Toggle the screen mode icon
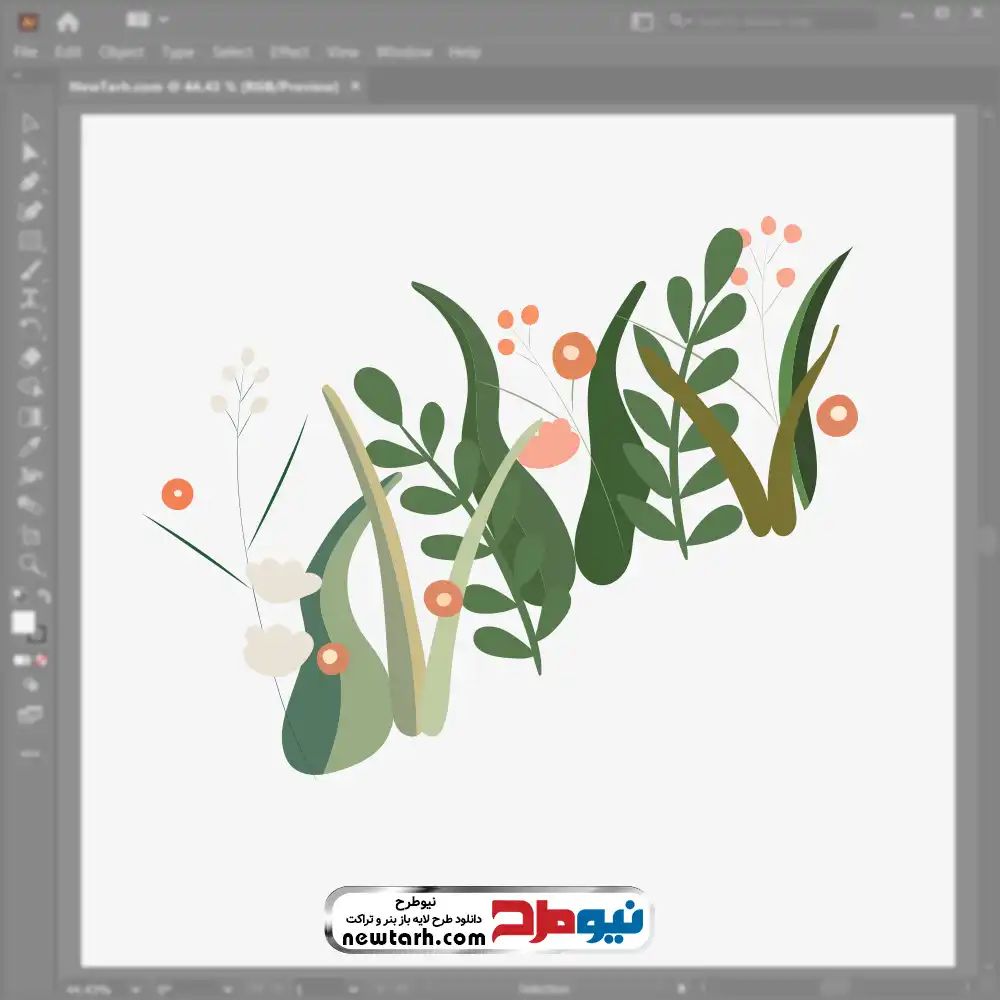 pyautogui.click(x=29, y=714)
